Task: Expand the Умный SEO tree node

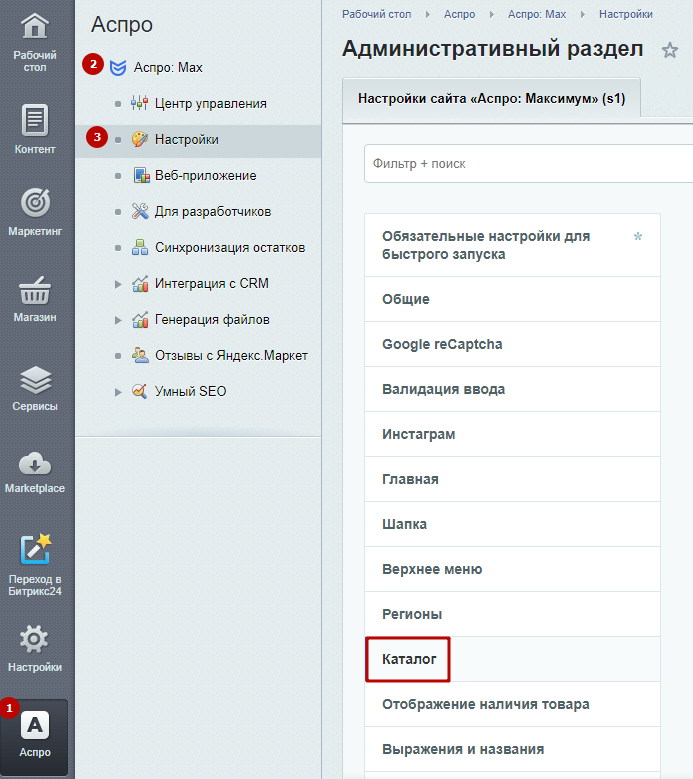Action: click(x=118, y=392)
